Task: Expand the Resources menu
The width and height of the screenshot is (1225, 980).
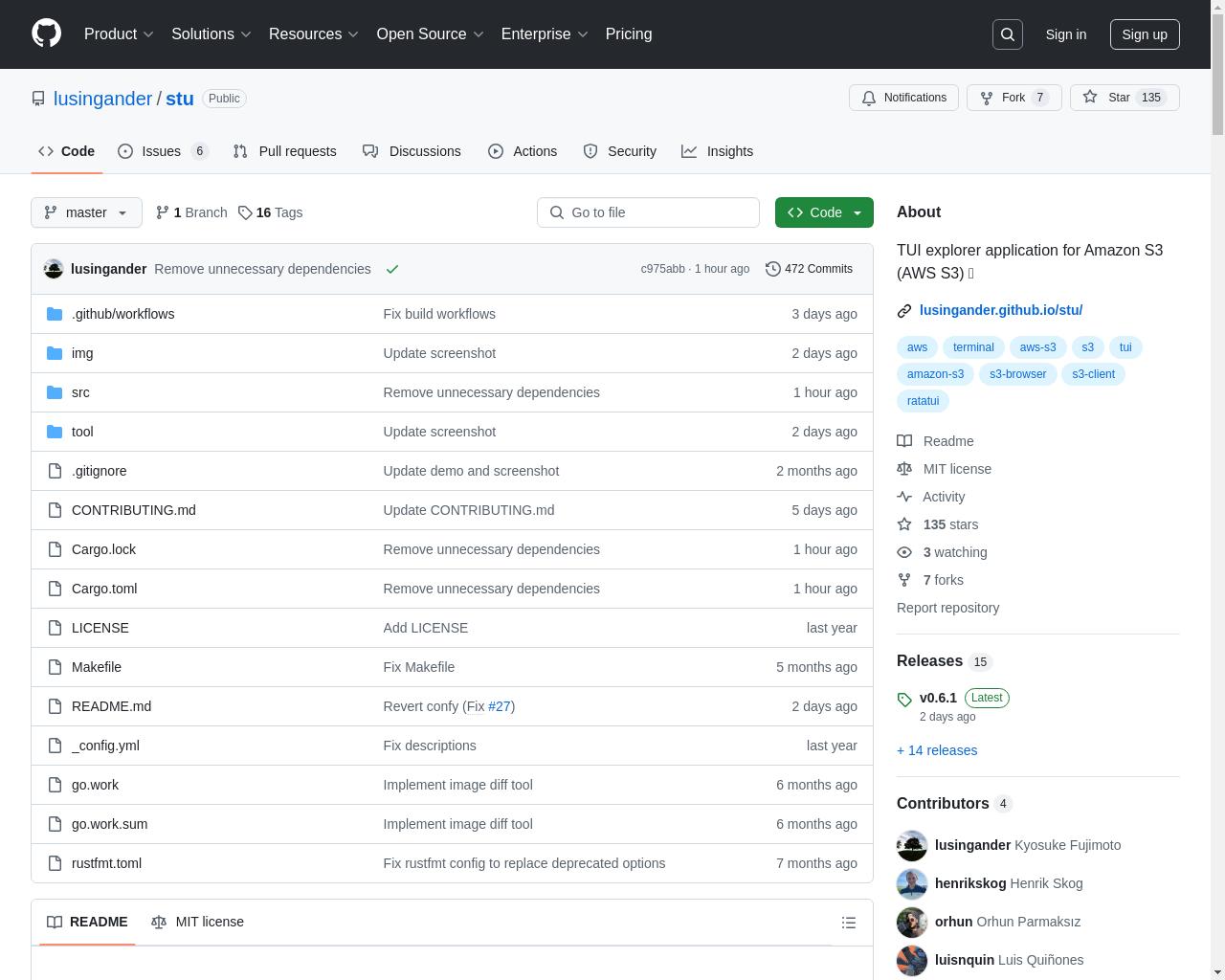Action: click(314, 33)
